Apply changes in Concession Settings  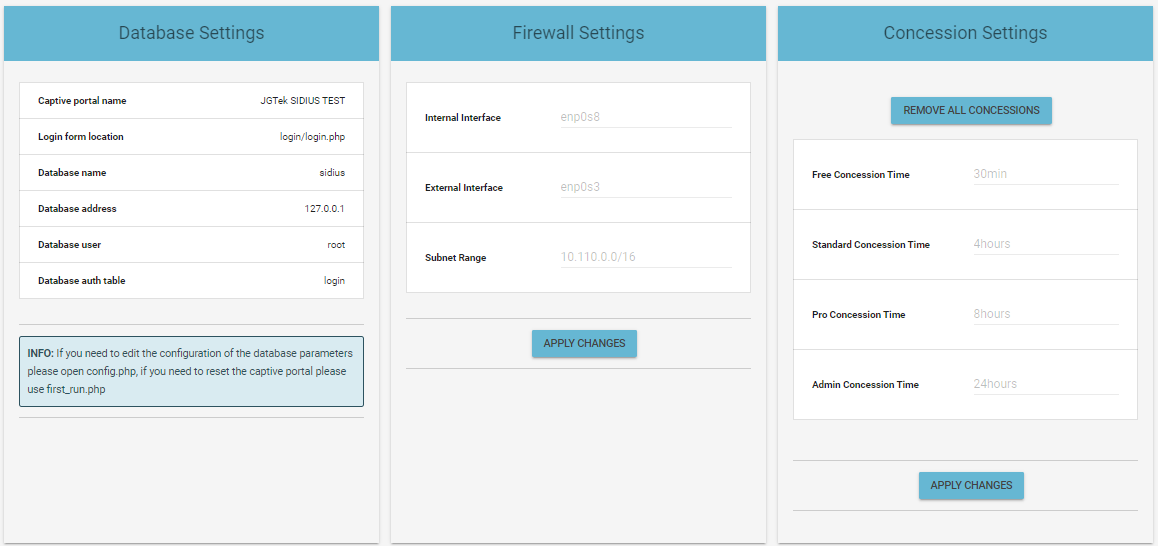tap(971, 485)
